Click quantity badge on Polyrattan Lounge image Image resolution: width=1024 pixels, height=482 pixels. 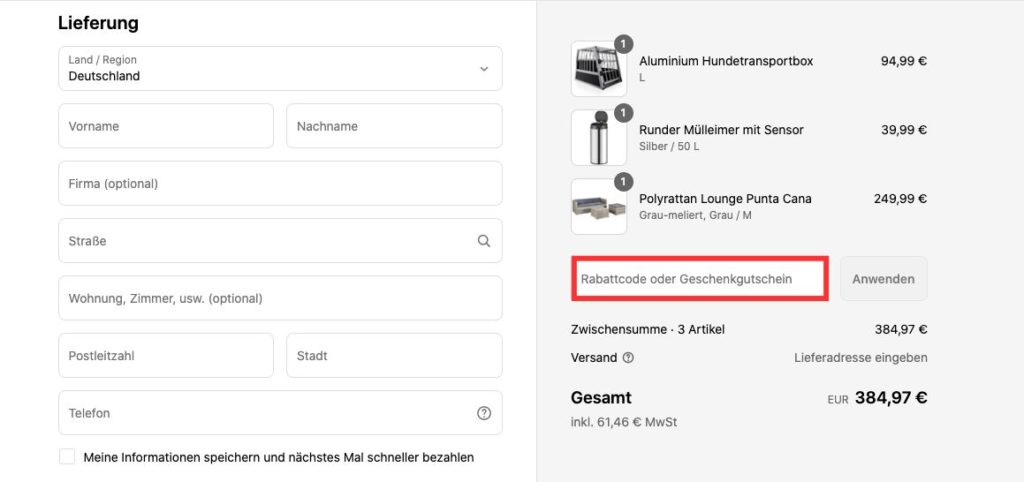[624, 182]
